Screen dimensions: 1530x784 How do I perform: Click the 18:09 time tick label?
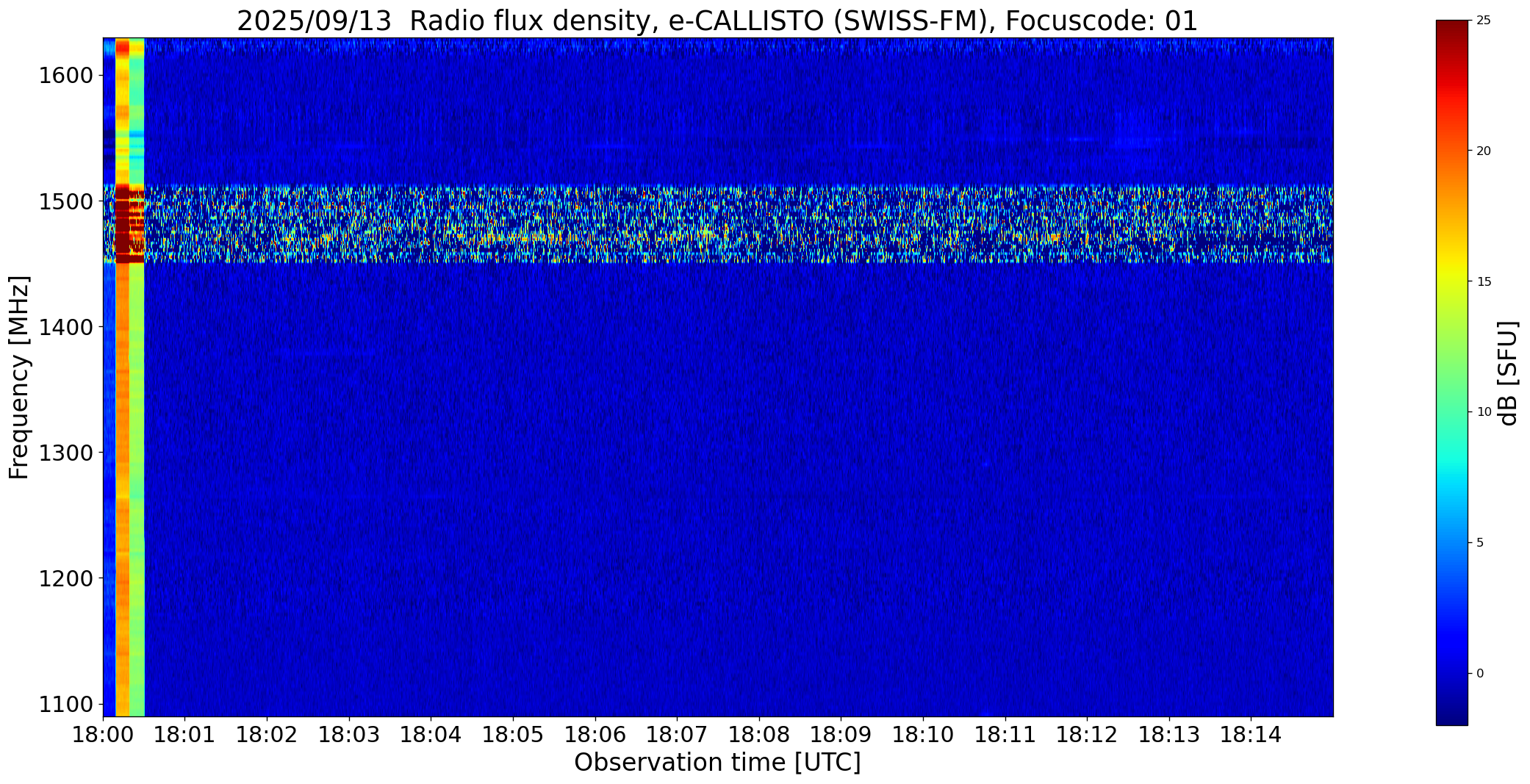841,734
